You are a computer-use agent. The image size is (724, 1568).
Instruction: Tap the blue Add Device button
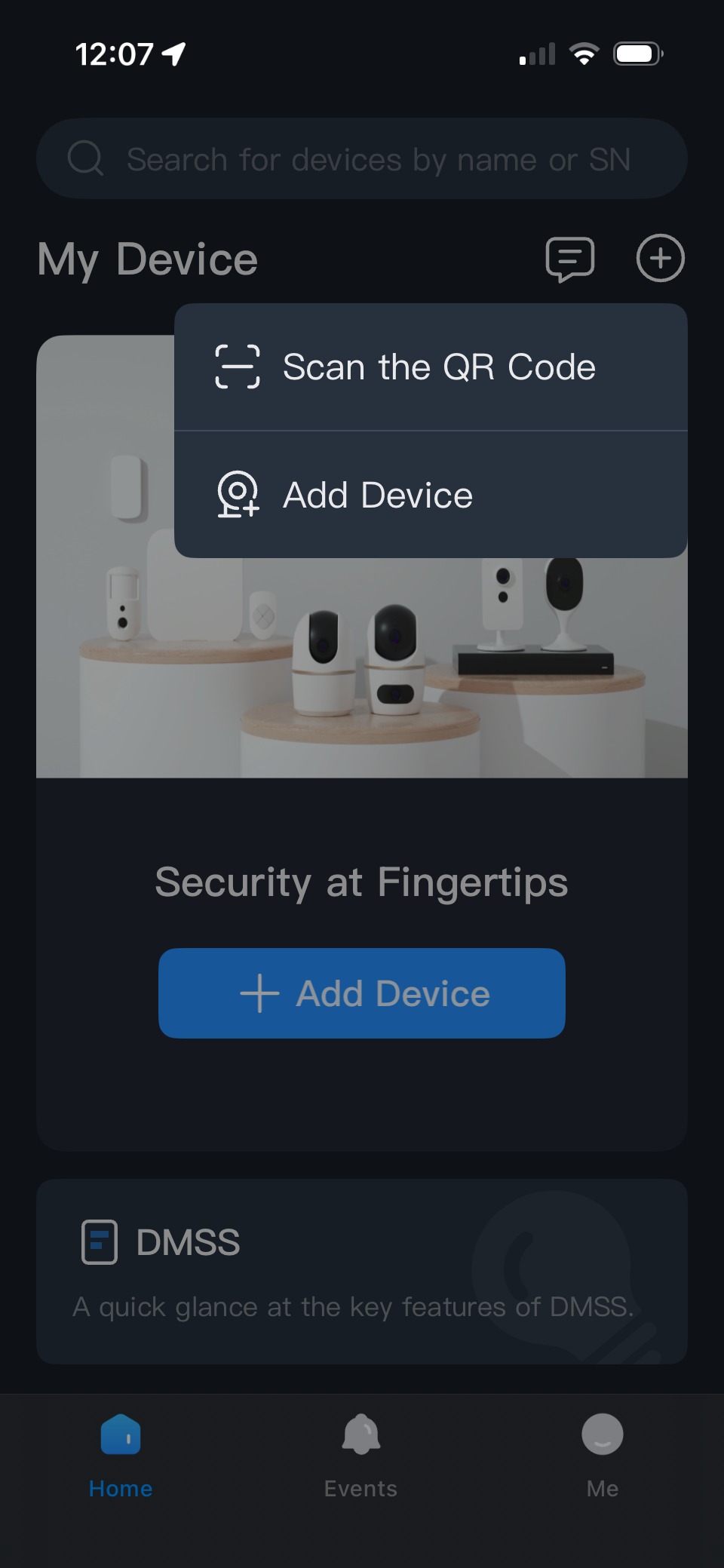362,993
